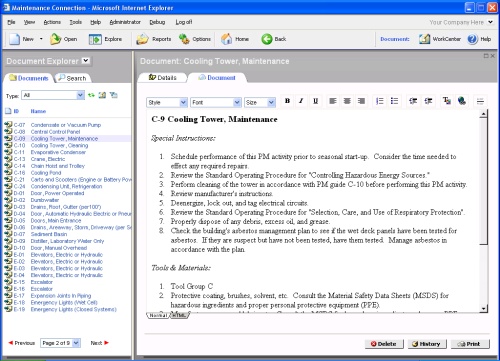The height and width of the screenshot is (361, 500).
Task: Insert hyperlink with globe icon
Action: click(462, 101)
